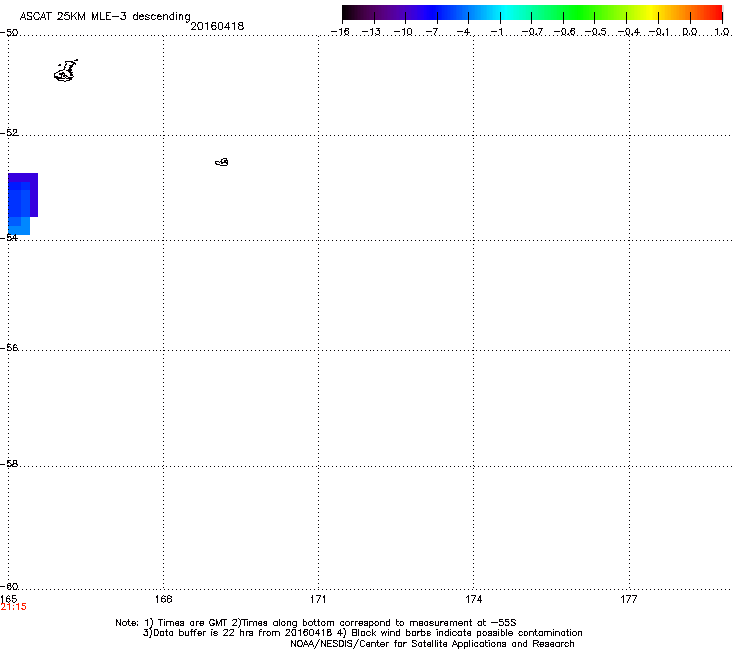Click the -7 colorbar tick label

click(432, 32)
